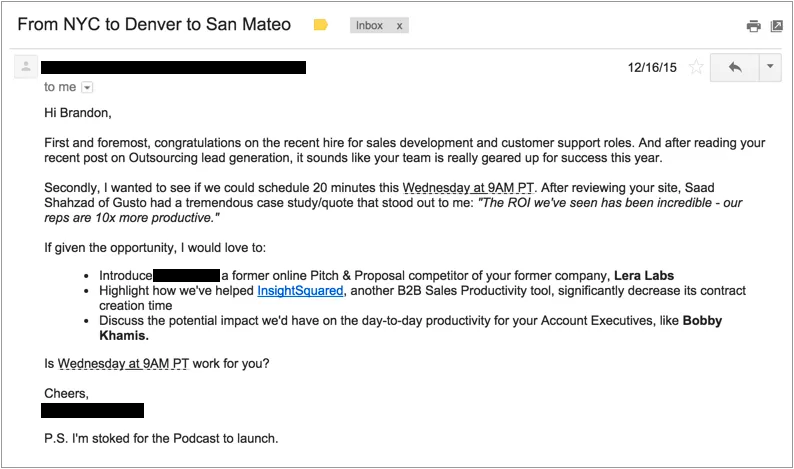This screenshot has height=469, width=794.
Task: Star this email from 12/16/15
Action: click(x=696, y=67)
